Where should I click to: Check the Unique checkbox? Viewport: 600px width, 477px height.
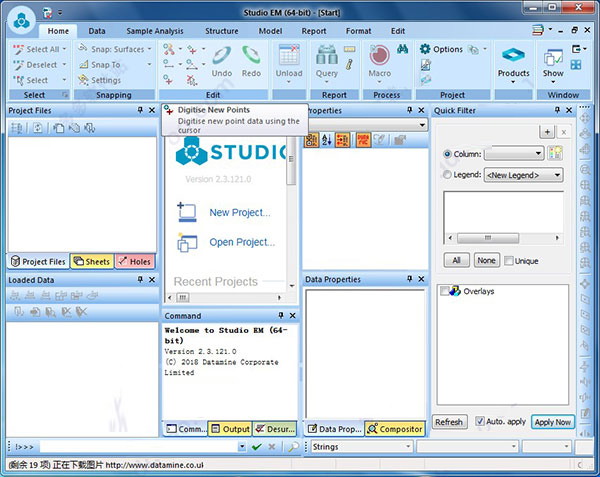coord(509,261)
